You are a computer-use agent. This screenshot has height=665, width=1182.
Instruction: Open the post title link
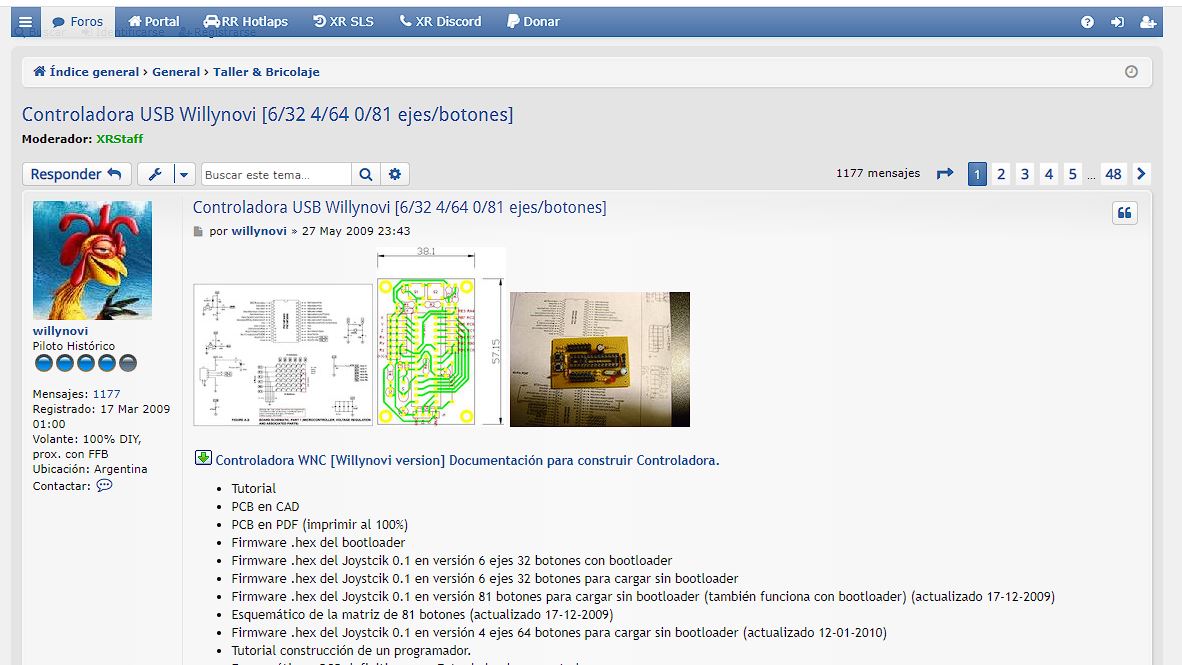pyautogui.click(x=400, y=207)
